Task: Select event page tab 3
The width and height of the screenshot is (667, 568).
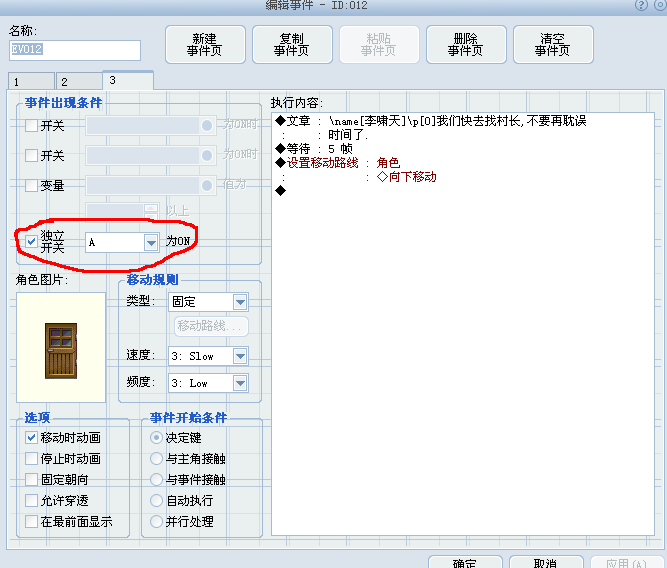Action: (128, 80)
